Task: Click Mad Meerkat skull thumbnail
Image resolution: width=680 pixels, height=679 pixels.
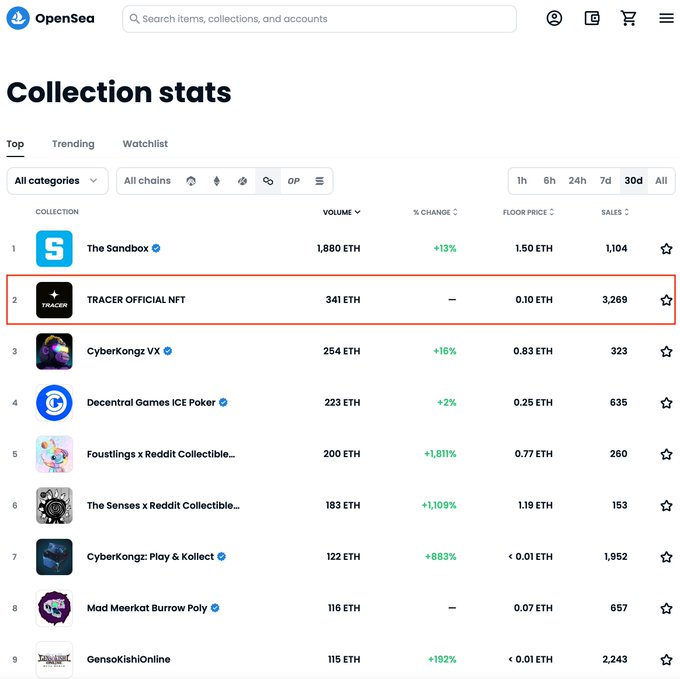Action: click(x=54, y=608)
